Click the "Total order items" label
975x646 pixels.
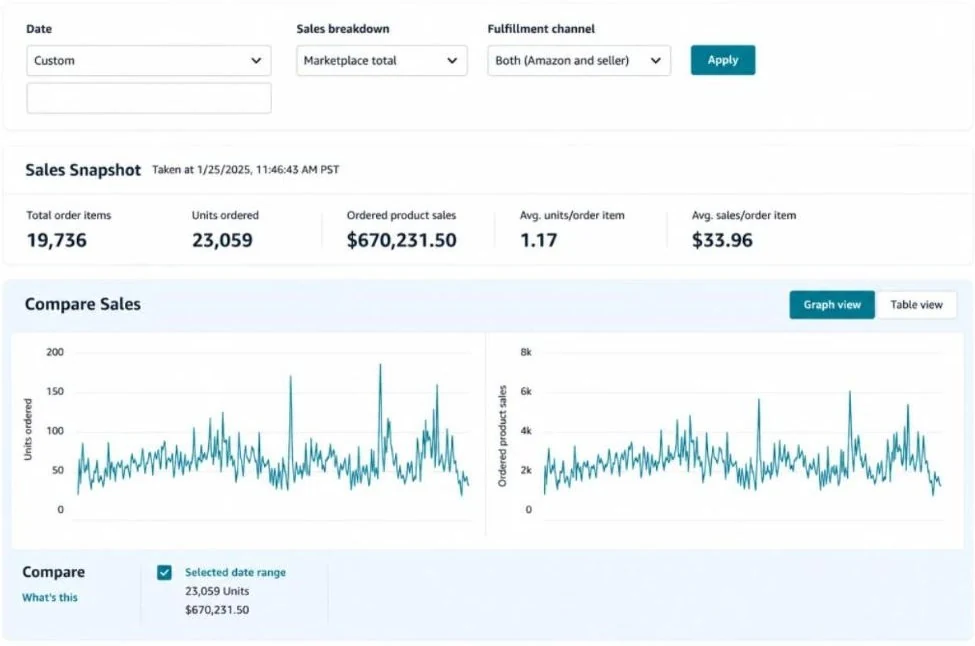click(68, 215)
